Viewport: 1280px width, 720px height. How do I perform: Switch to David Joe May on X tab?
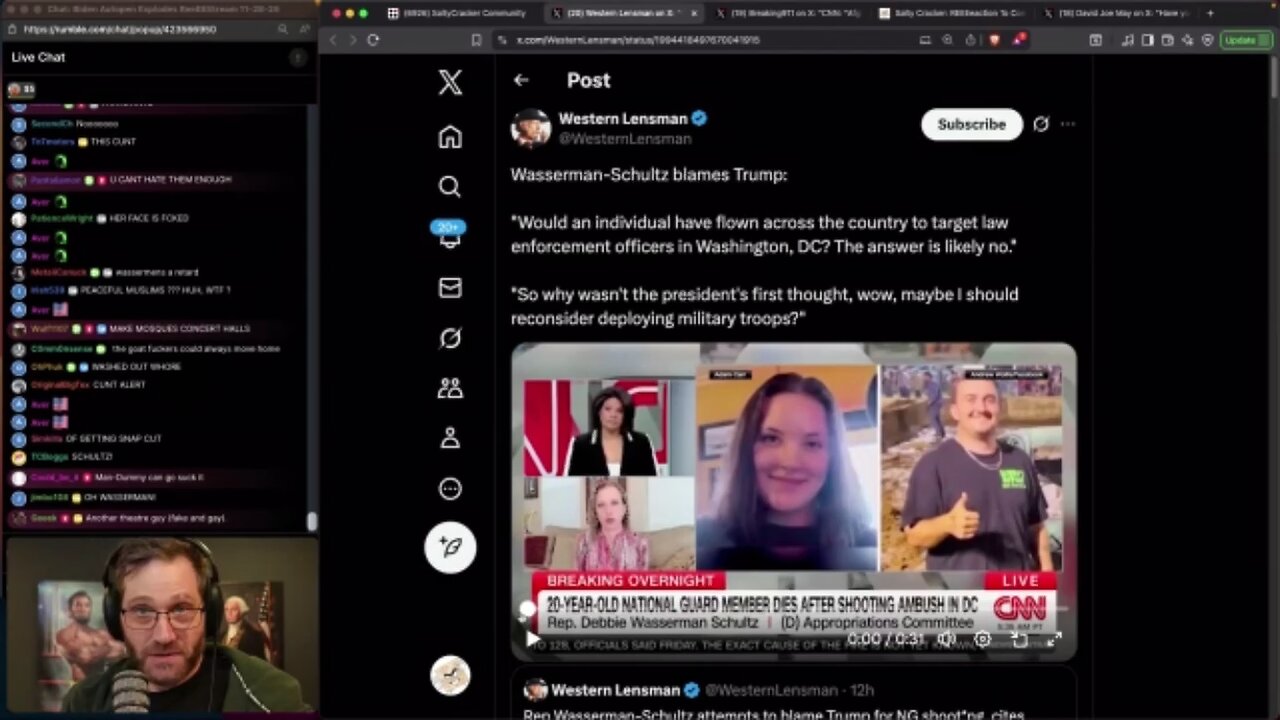(x=1117, y=13)
